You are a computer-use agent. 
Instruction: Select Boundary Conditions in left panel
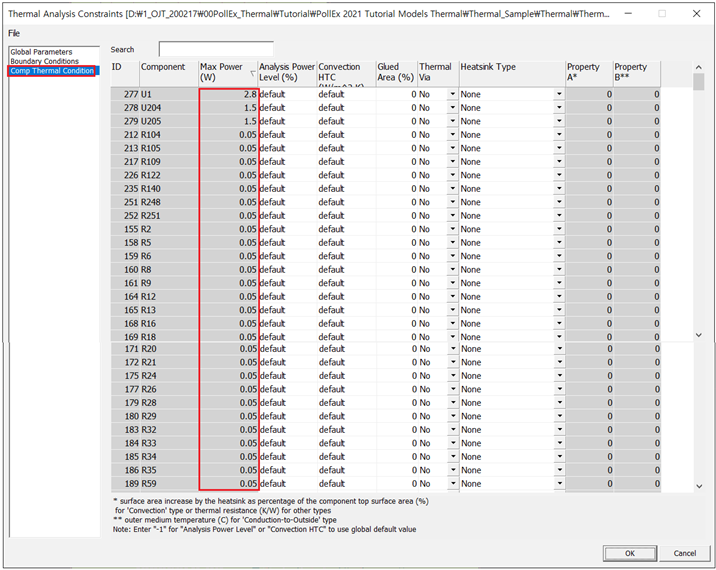point(44,61)
